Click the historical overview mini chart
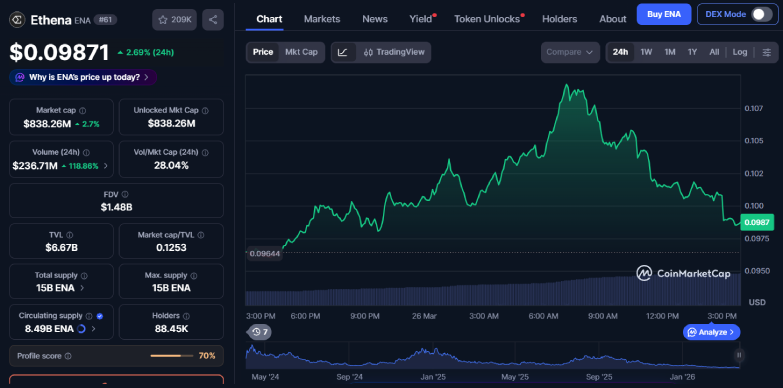The image size is (783, 388). [x=492, y=357]
